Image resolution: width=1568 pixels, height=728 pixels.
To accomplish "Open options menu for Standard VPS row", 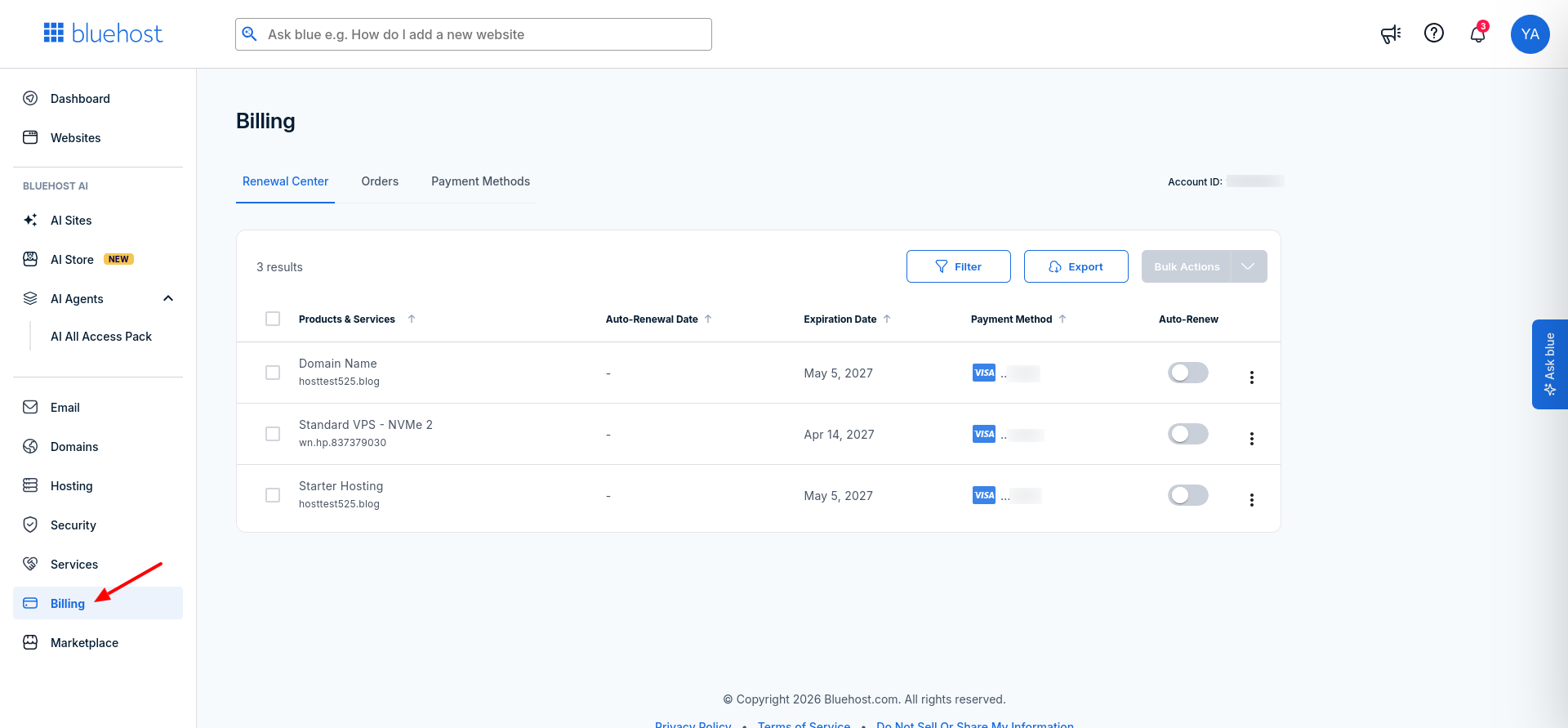I will [1251, 439].
